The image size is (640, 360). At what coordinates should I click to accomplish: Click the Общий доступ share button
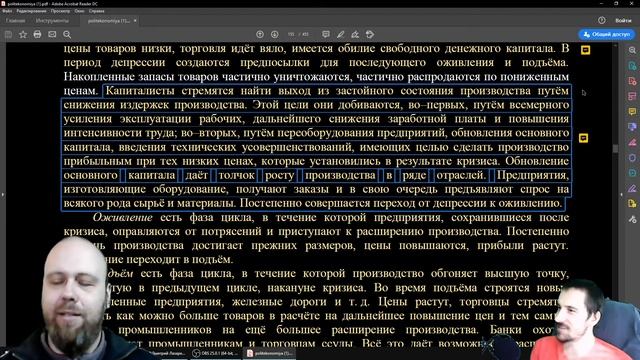[x=607, y=35]
